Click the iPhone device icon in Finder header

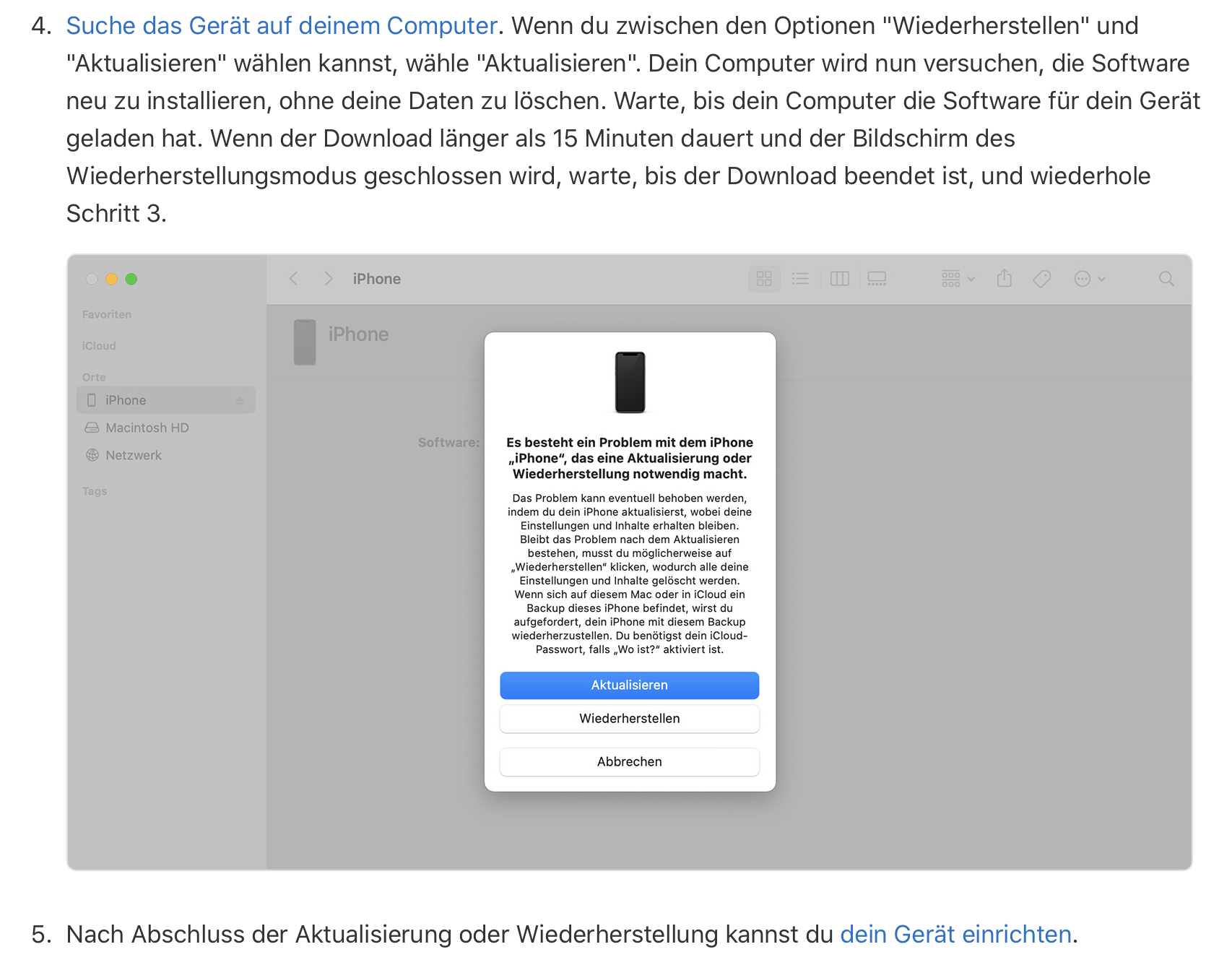coord(305,342)
